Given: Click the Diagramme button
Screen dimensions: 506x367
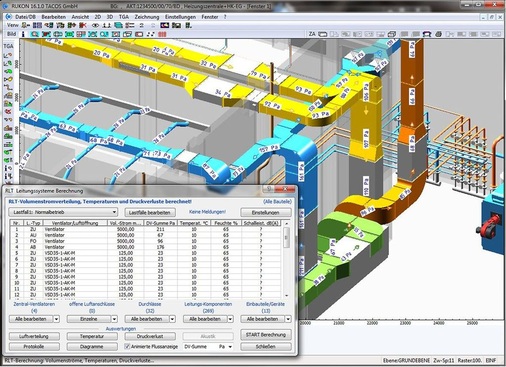Looking at the screenshot, I should coord(92,347).
